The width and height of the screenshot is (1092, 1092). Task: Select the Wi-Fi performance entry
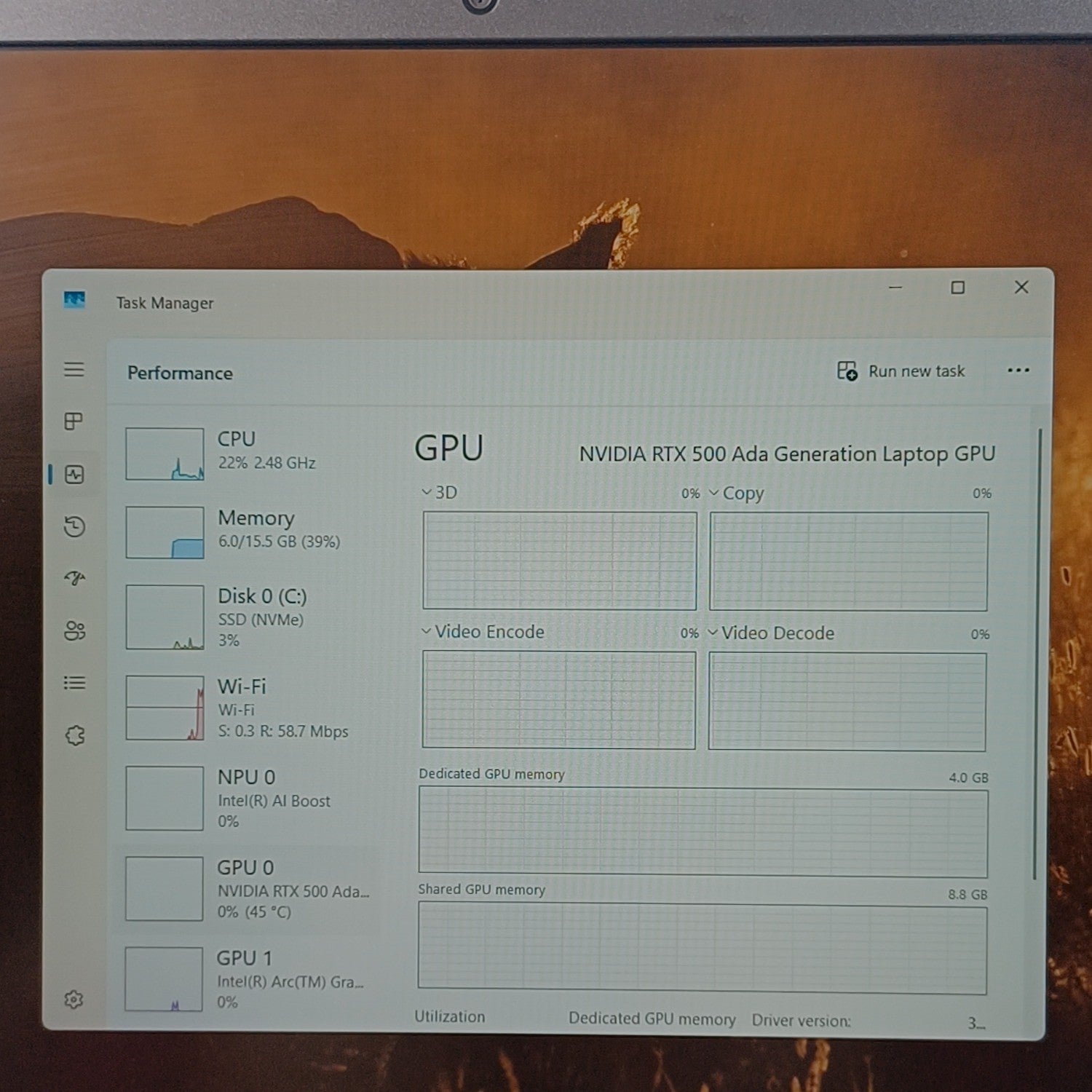[248, 708]
